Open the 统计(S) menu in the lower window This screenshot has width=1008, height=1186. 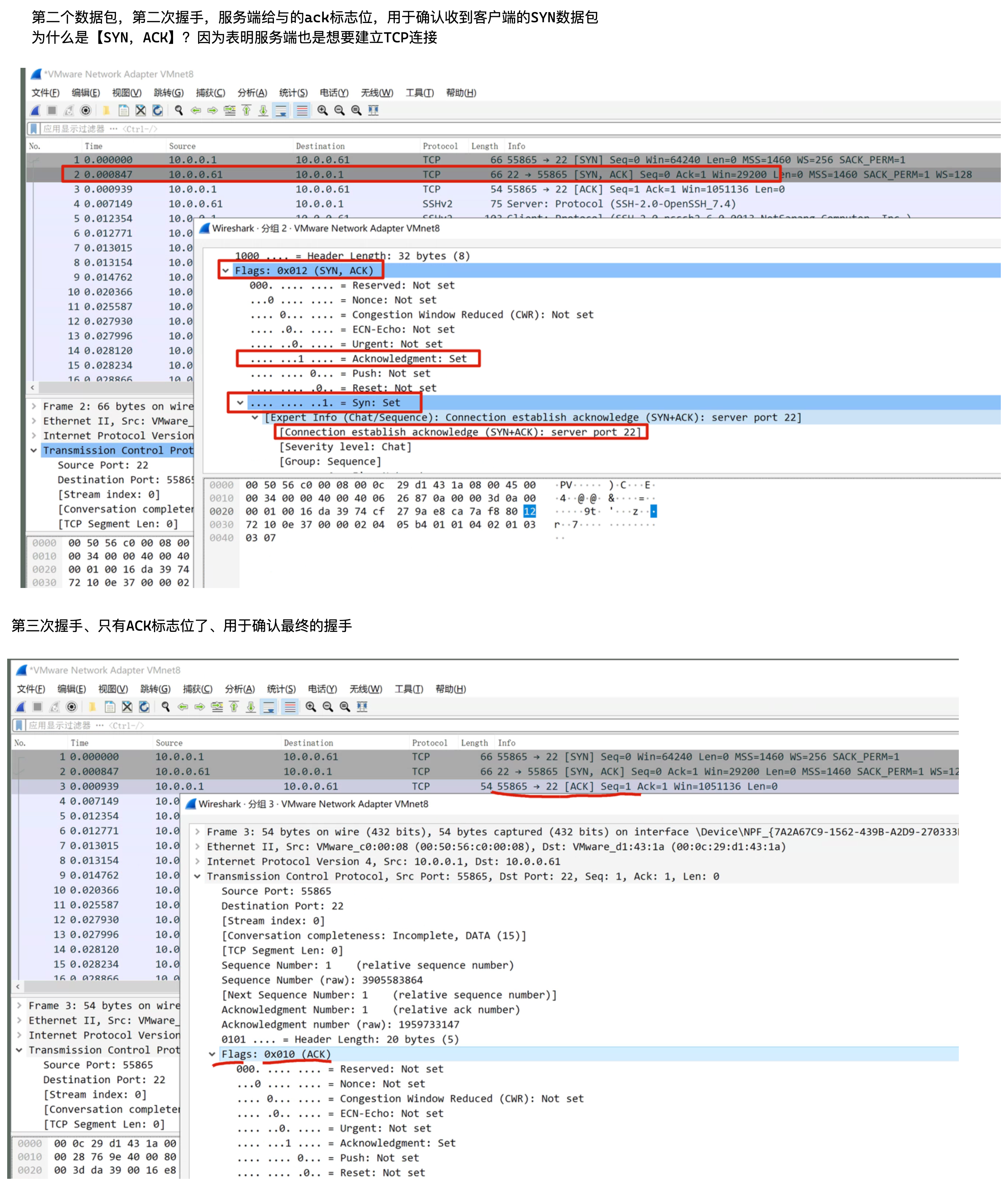[x=281, y=689]
